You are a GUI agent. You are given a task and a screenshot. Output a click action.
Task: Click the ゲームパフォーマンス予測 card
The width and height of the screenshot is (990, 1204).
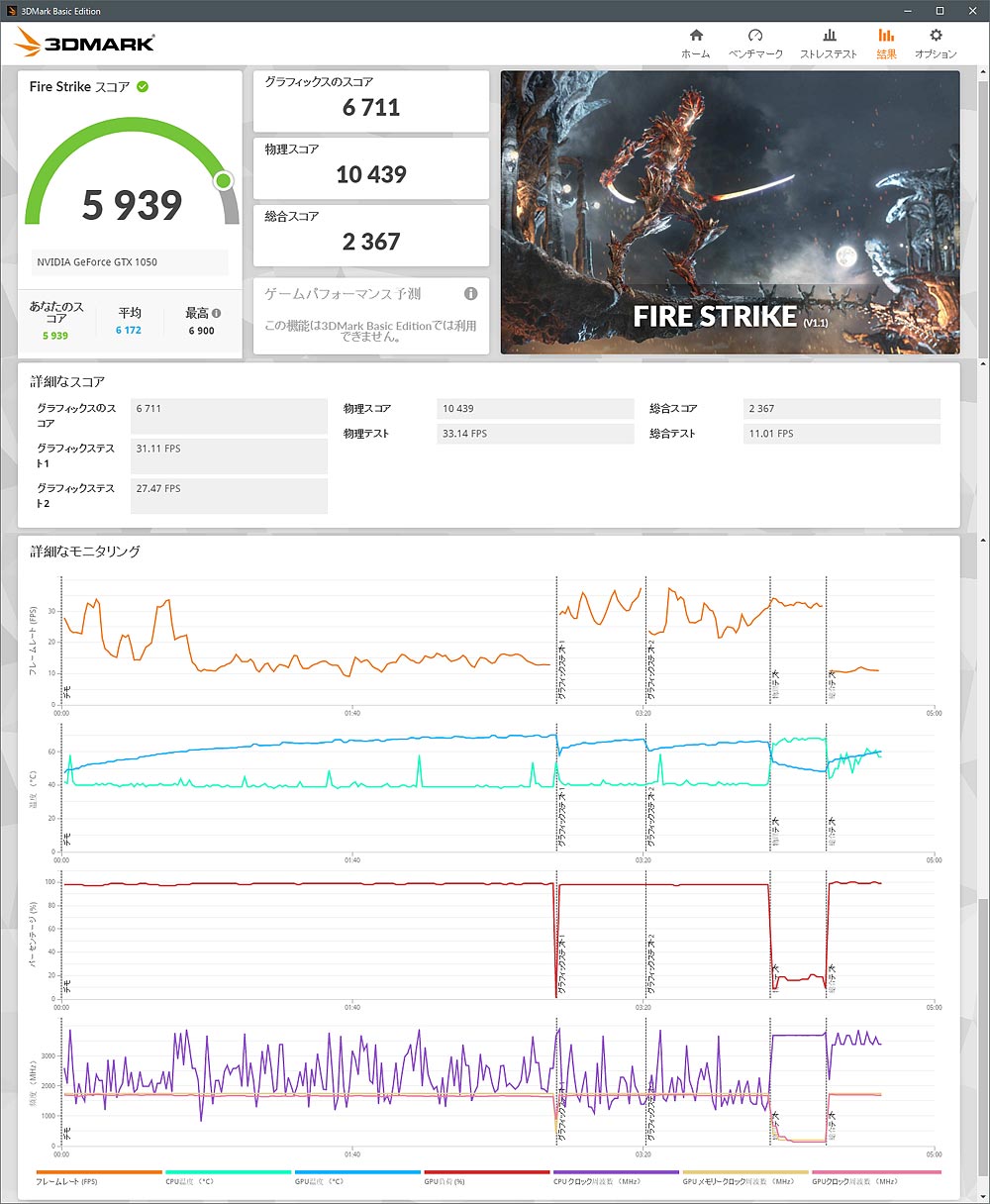tap(371, 316)
